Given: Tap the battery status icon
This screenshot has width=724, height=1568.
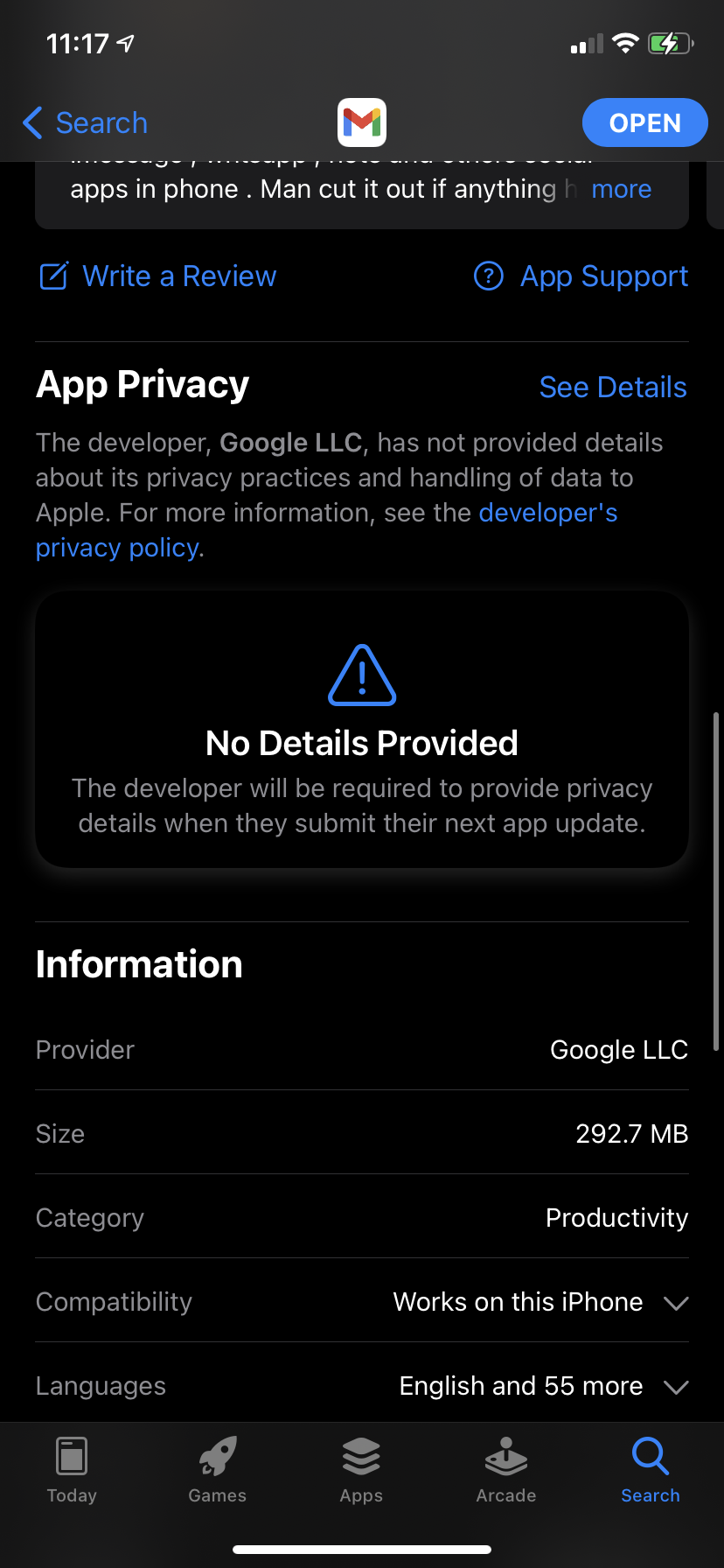Looking at the screenshot, I should (x=670, y=43).
